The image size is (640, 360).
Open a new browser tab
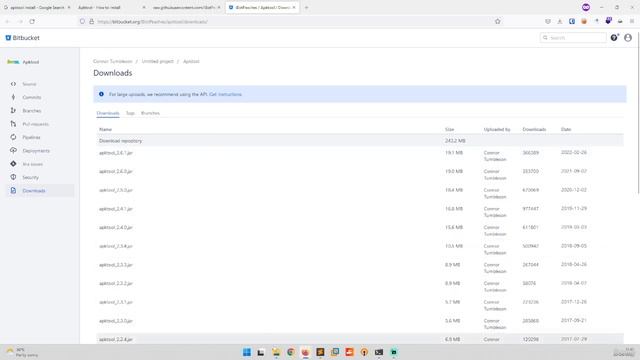[x=307, y=7]
